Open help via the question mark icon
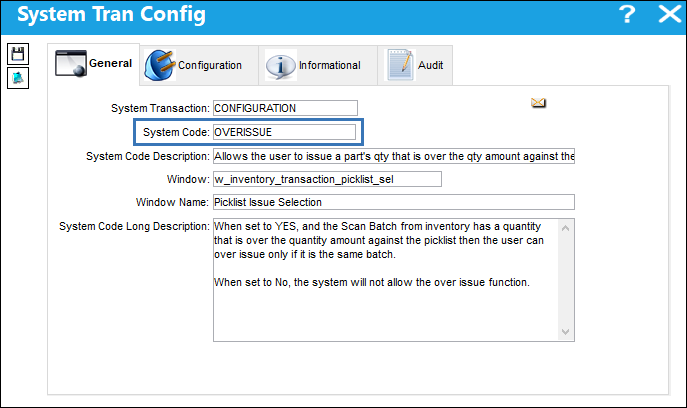 (627, 14)
